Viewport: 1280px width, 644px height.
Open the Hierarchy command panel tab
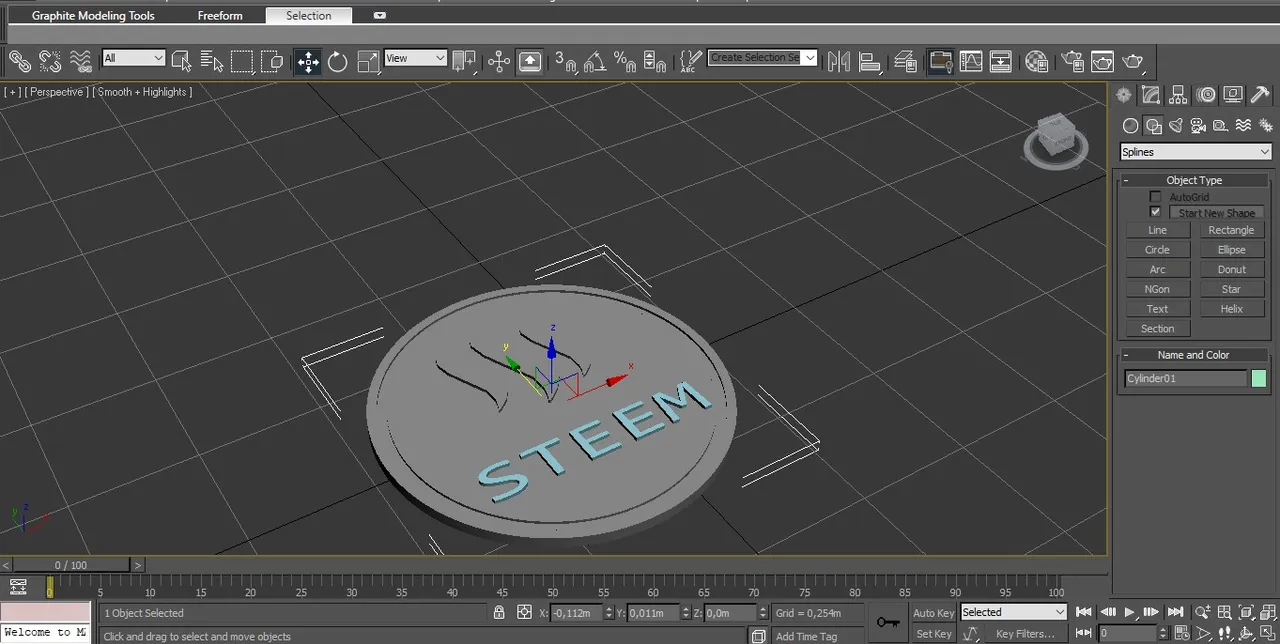(1179, 95)
